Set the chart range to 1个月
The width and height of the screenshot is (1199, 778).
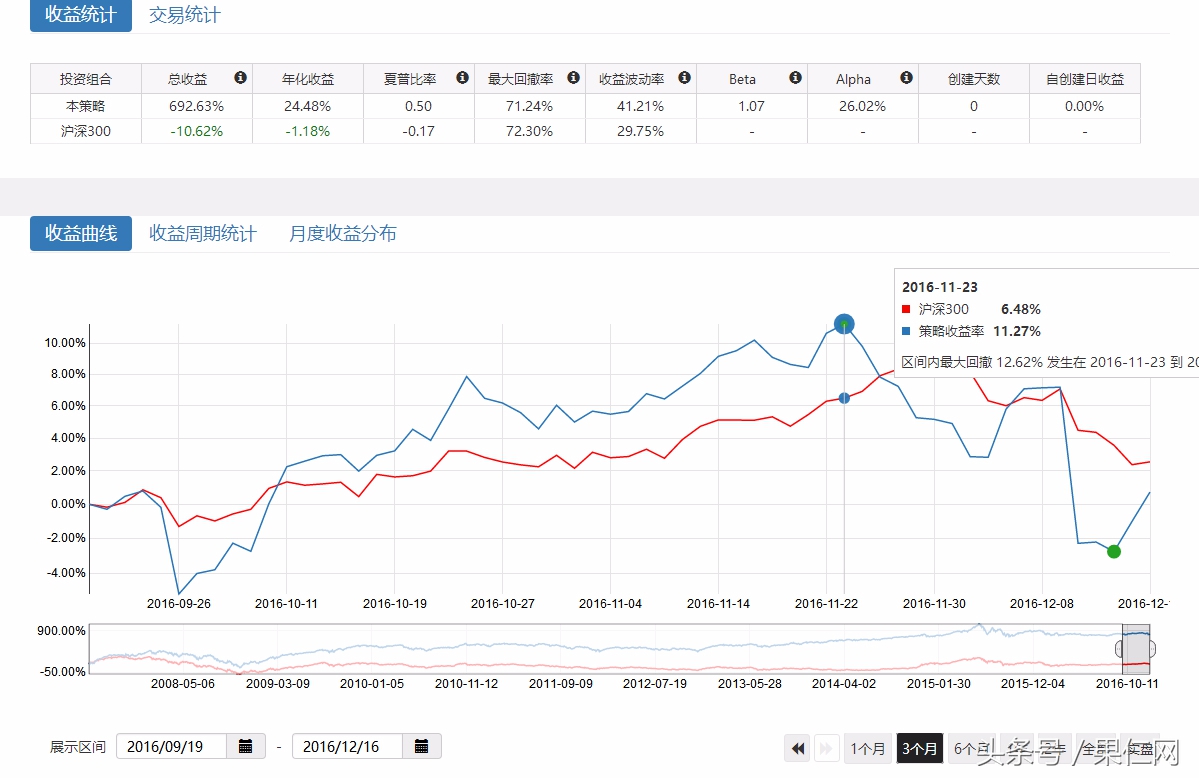click(x=867, y=748)
